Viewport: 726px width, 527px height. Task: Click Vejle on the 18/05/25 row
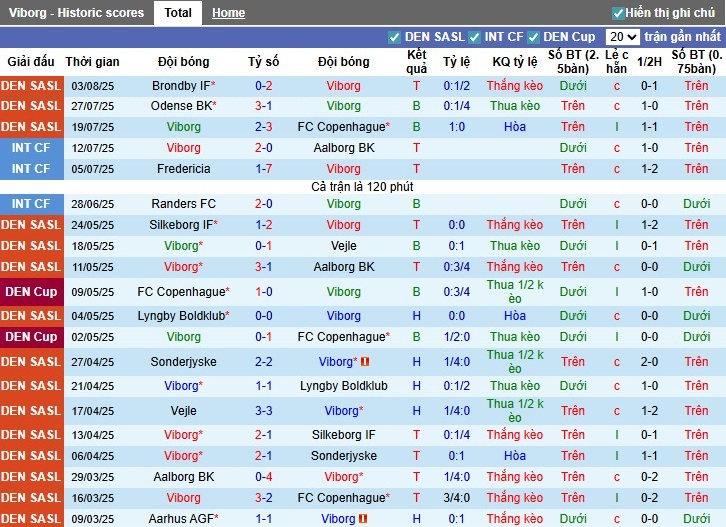click(344, 245)
